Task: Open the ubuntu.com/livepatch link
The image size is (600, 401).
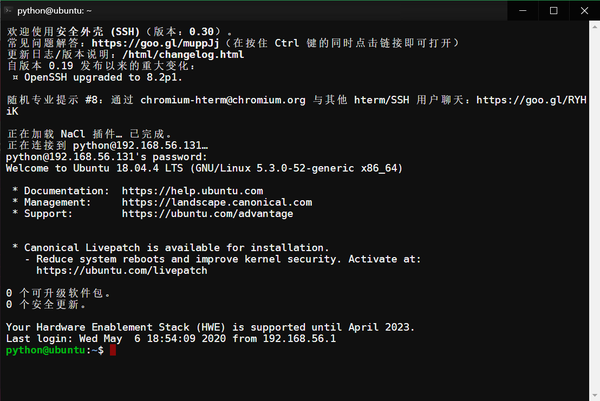Action: (122, 270)
